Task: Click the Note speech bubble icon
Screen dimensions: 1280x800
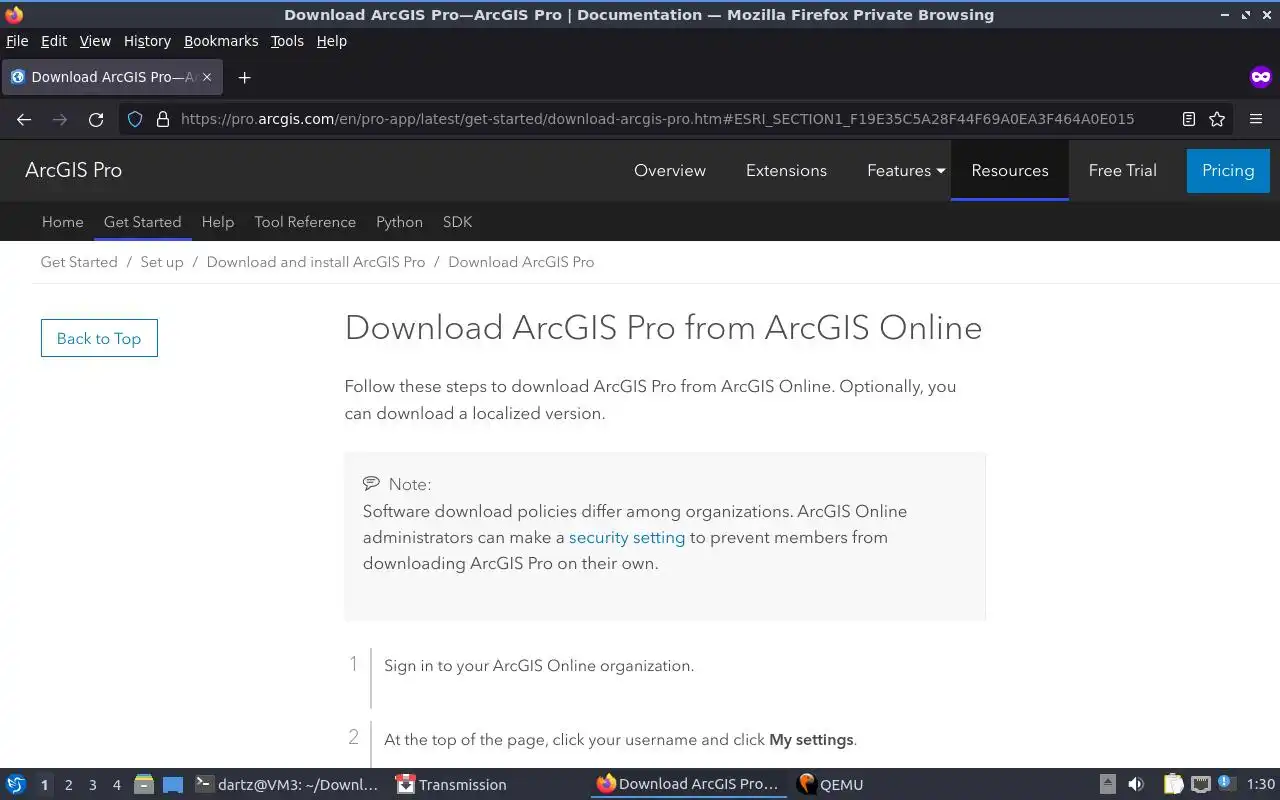Action: pos(371,483)
